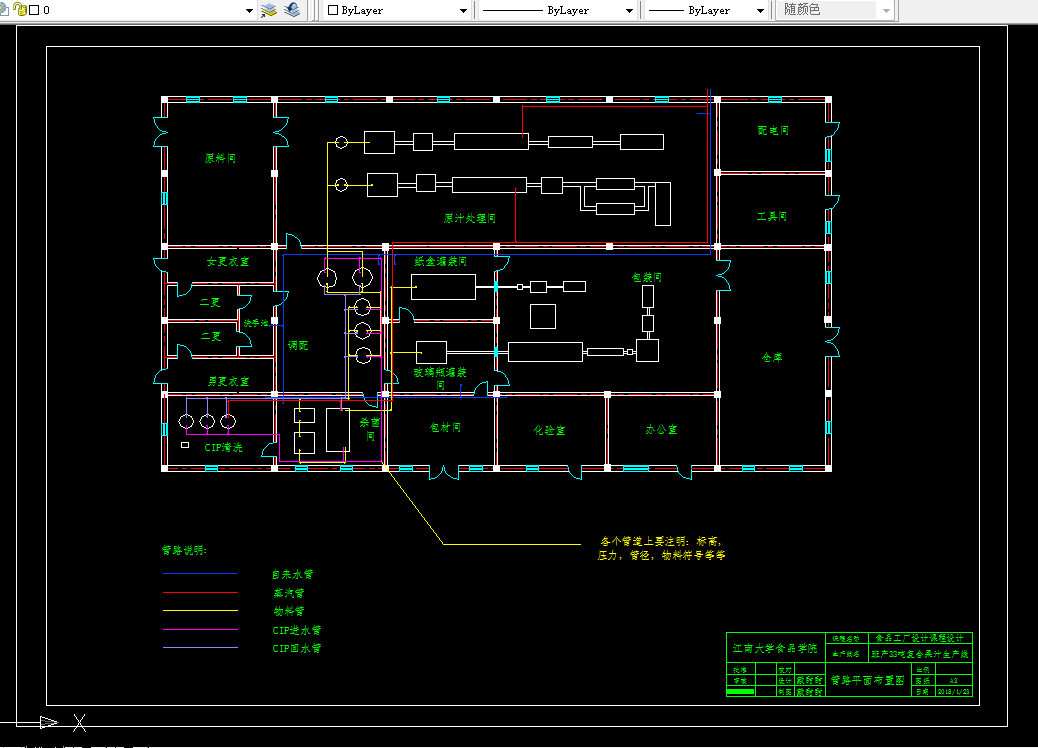Viewport: 1038px width, 748px height.
Task: Open the ByLayer color control dropdown
Action: click(x=463, y=11)
